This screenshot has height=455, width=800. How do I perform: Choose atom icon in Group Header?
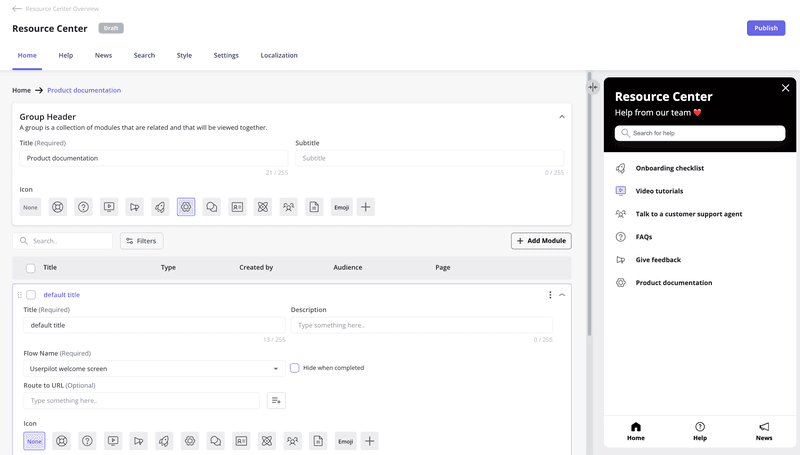tap(263, 207)
